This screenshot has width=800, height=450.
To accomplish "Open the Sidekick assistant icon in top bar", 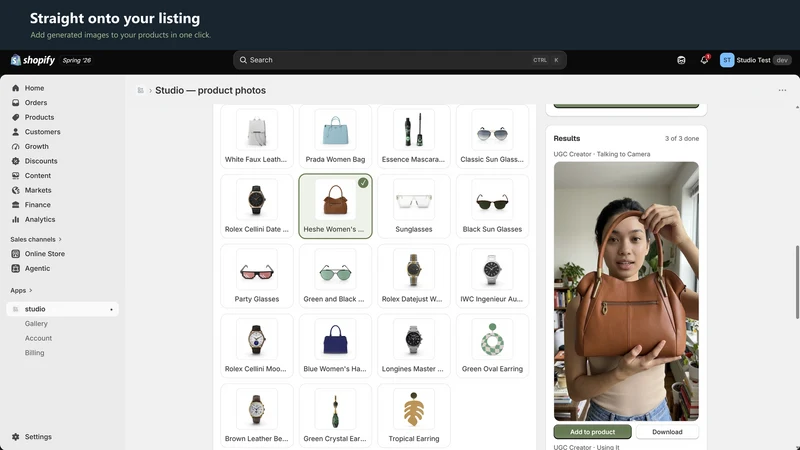I will point(681,60).
